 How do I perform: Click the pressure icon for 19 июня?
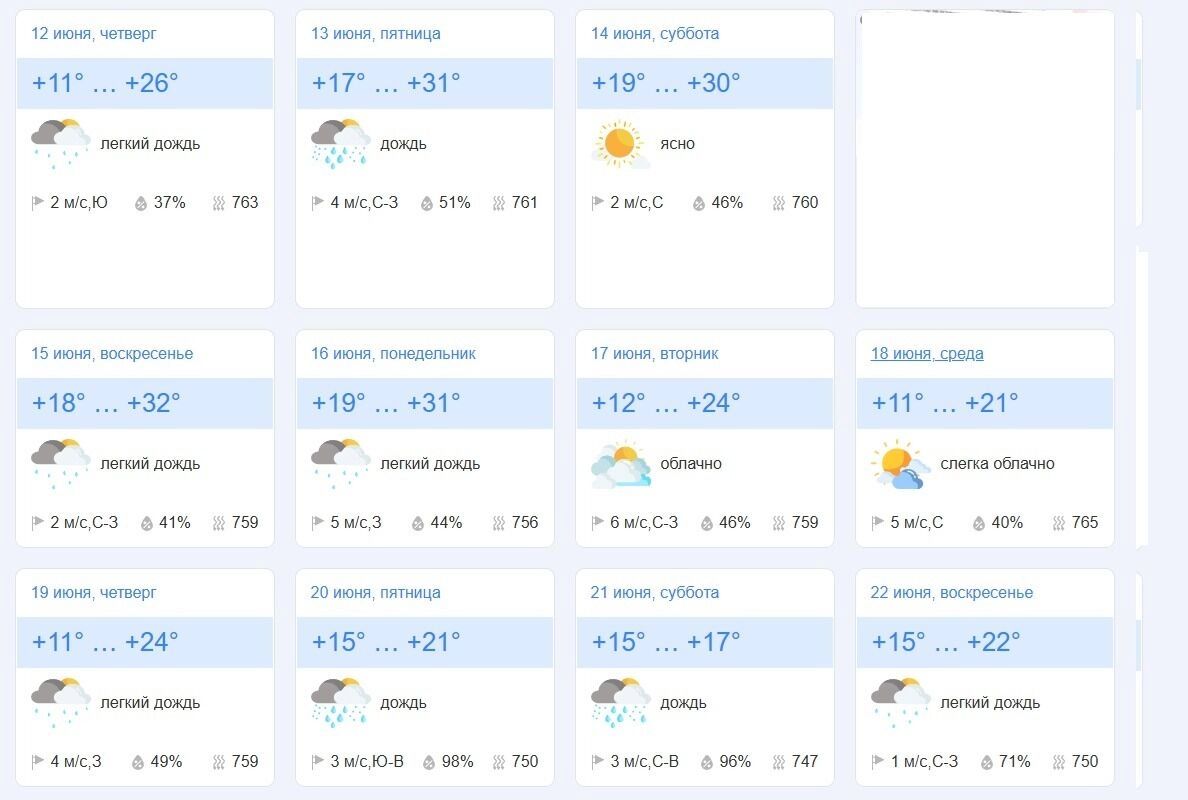click(x=218, y=762)
